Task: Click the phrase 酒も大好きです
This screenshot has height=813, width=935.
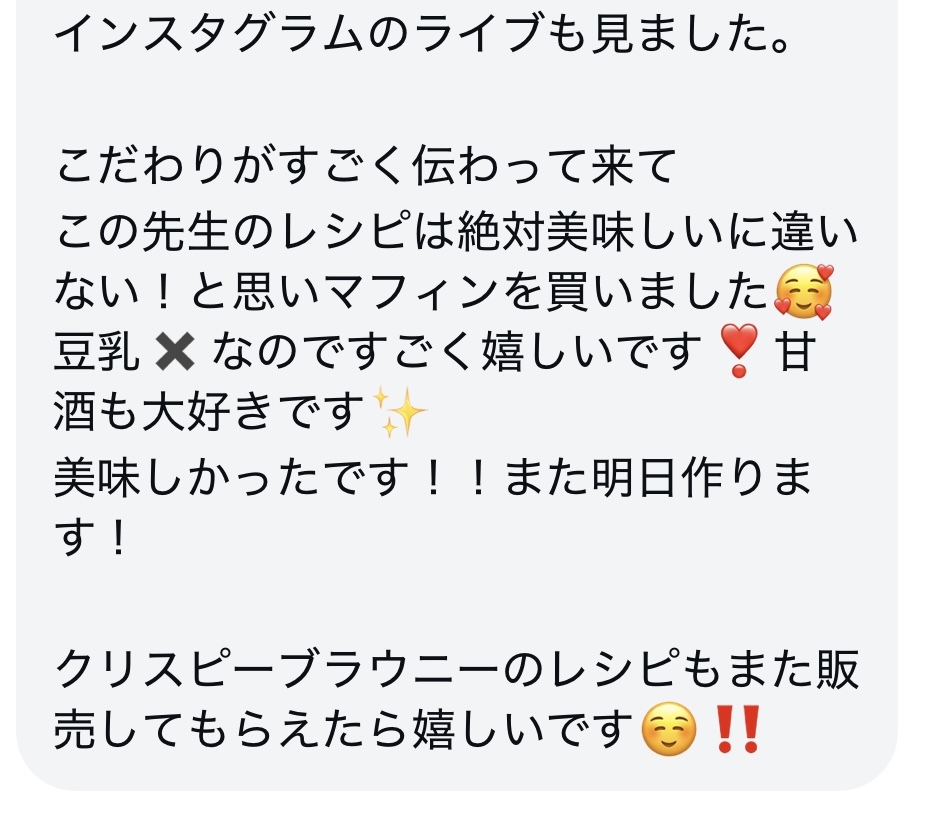Action: coord(208,412)
